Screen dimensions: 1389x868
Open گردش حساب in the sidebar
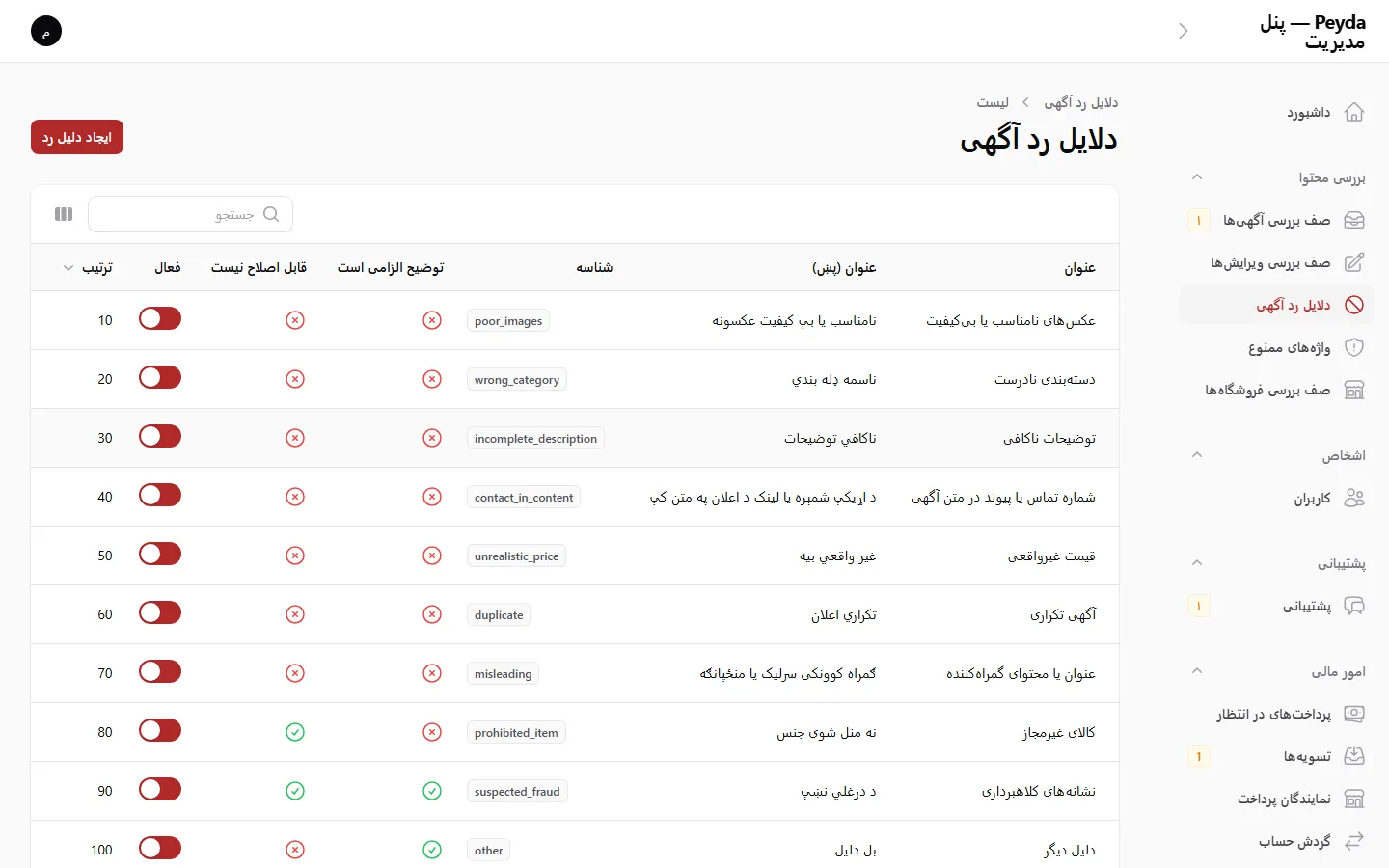(1276, 842)
